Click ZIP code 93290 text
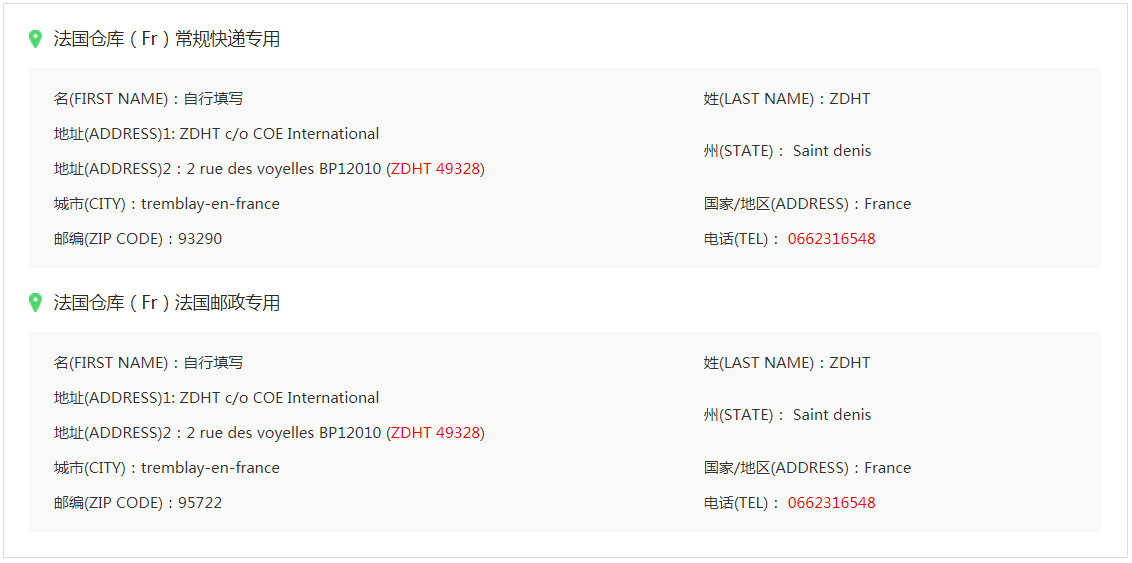 click(200, 239)
